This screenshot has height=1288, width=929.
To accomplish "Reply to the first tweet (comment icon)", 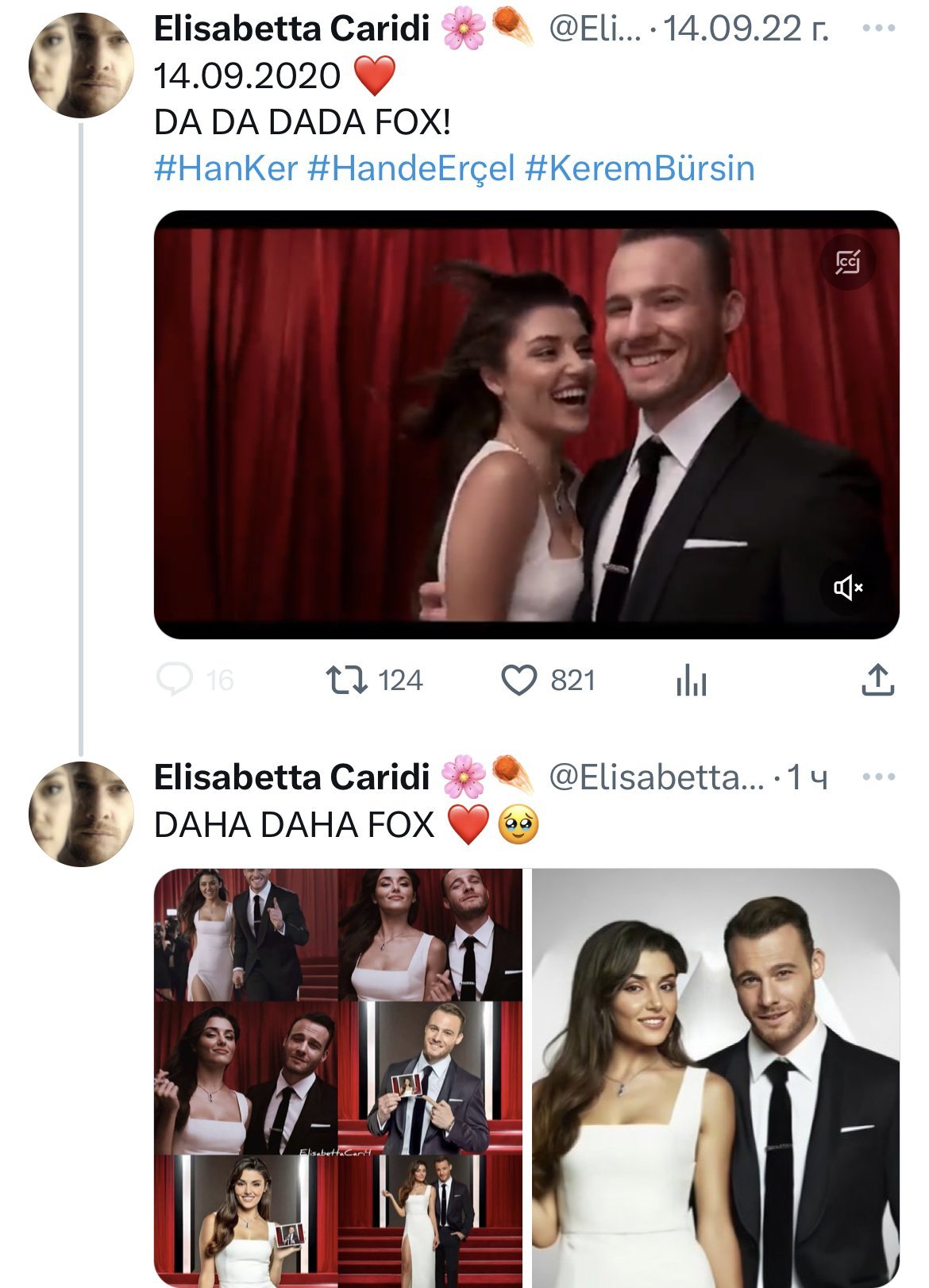I will click(x=175, y=681).
